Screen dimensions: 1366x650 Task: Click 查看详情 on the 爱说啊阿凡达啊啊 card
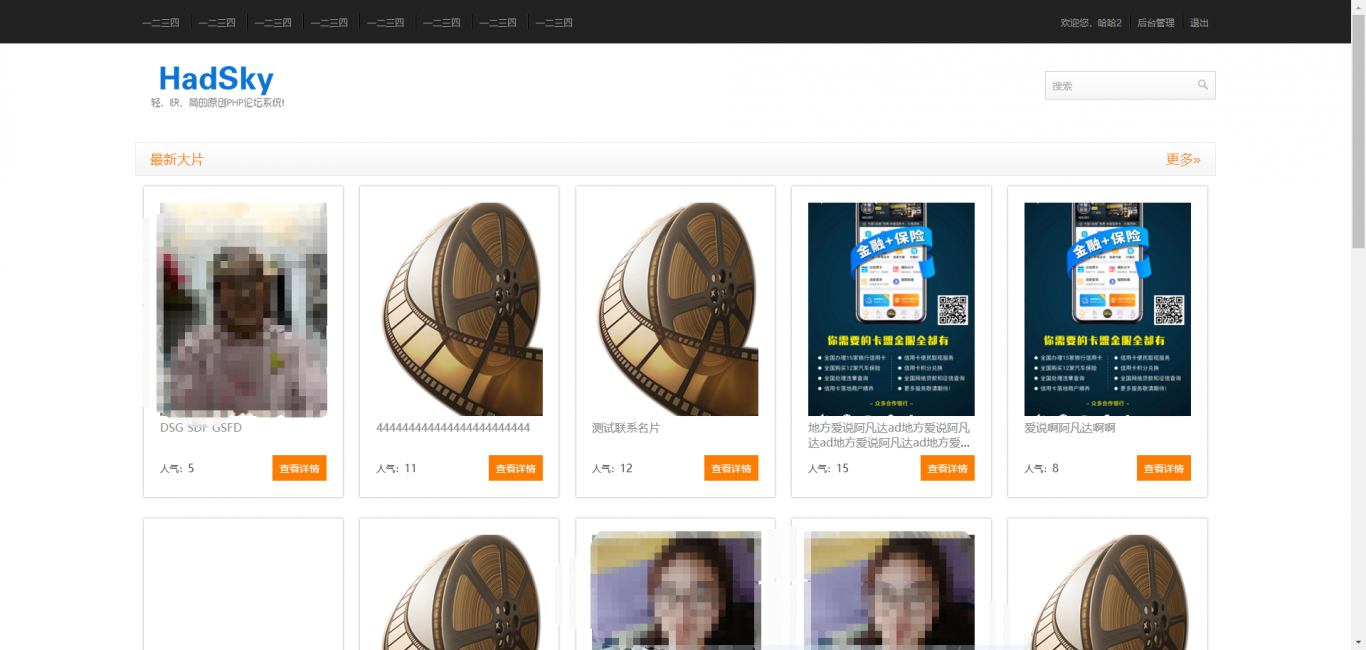tap(1164, 468)
